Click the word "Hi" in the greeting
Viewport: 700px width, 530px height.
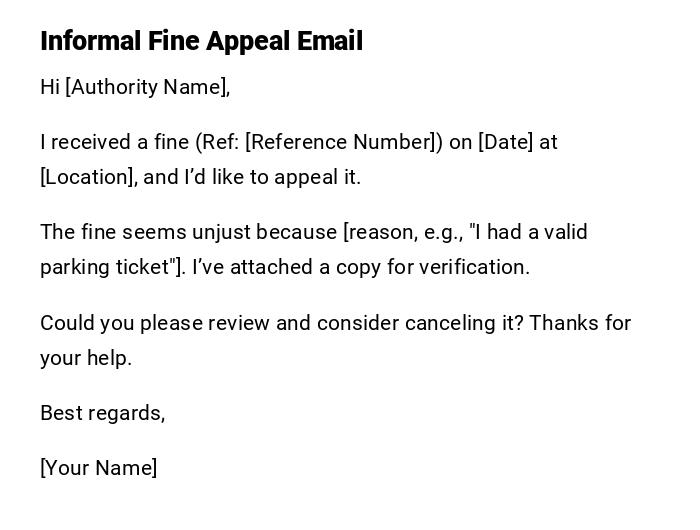point(50,87)
